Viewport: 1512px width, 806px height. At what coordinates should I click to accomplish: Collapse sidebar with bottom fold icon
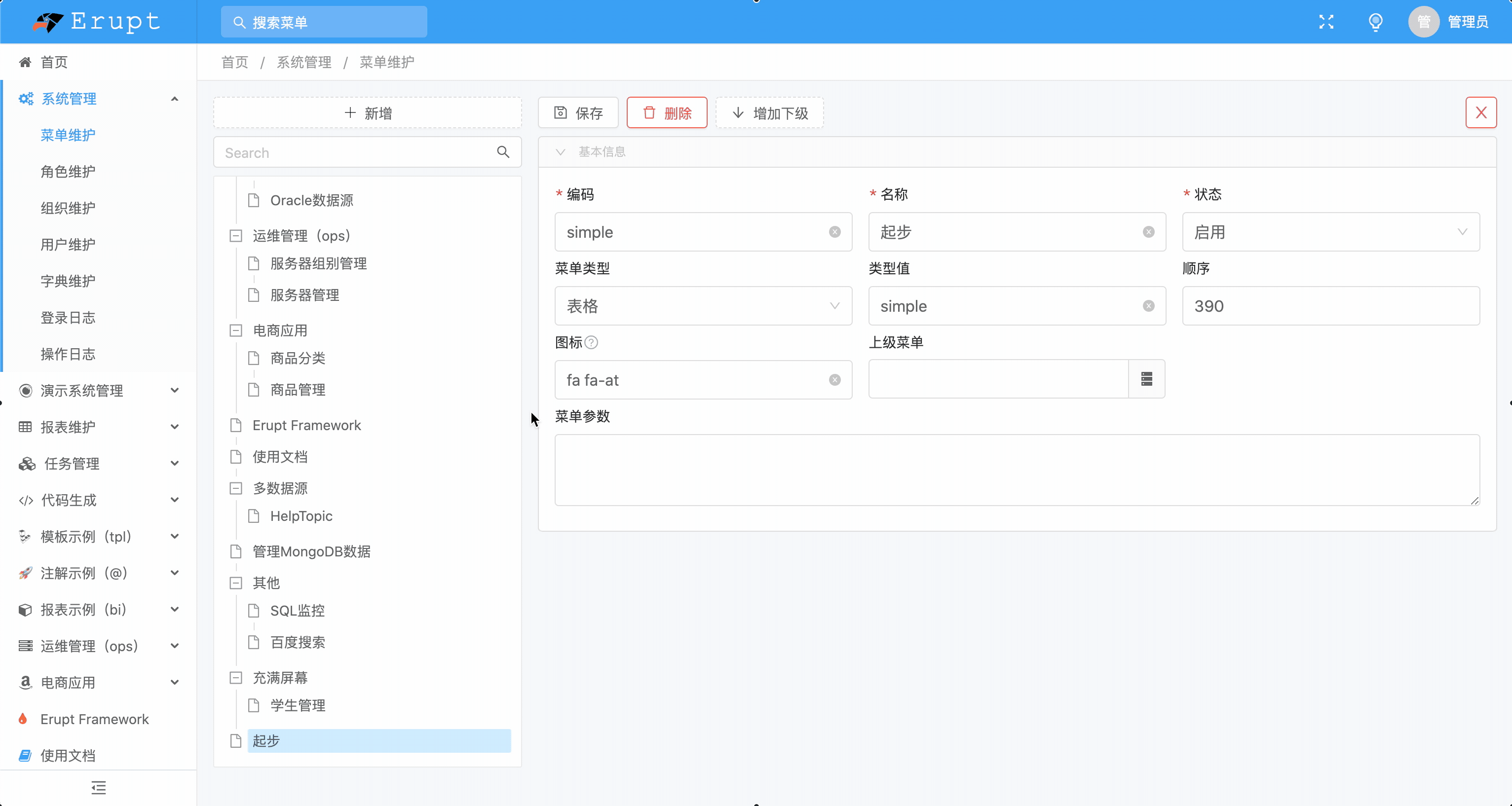99,787
